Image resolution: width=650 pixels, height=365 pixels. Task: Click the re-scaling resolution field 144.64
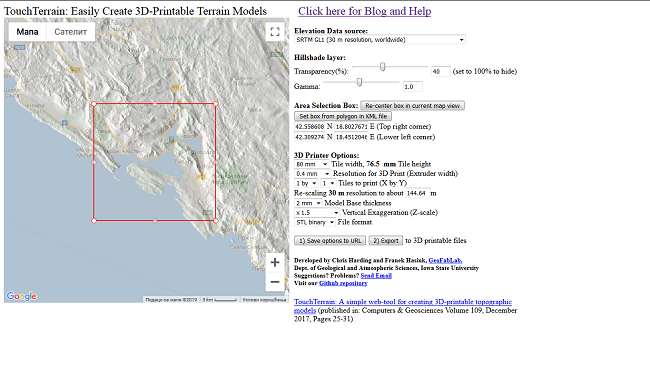click(417, 193)
